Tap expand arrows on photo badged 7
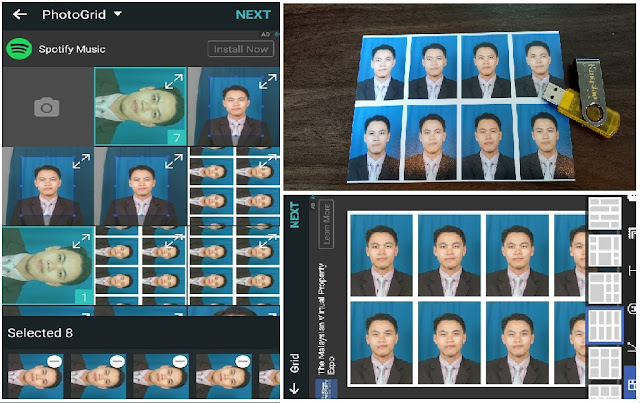 [174, 81]
